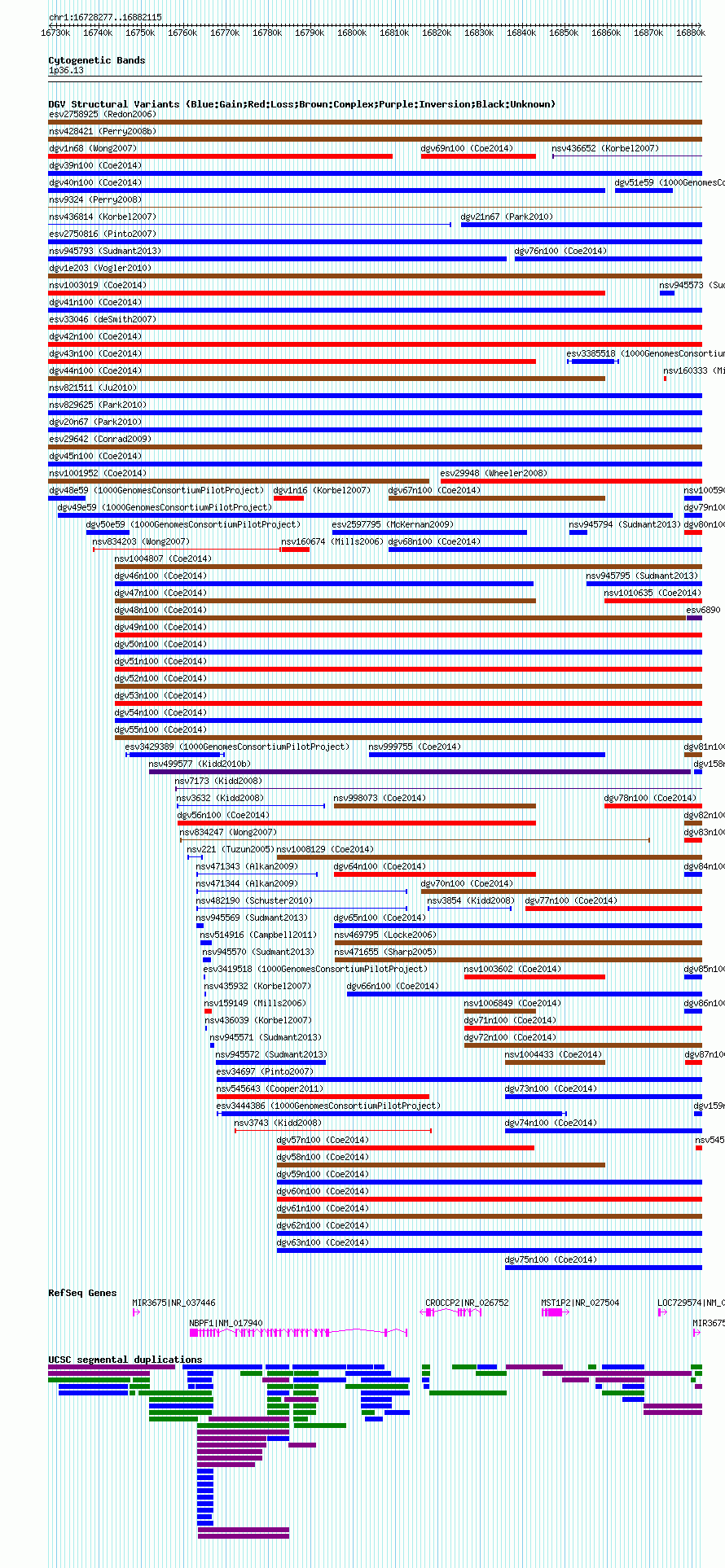Image resolution: width=725 pixels, height=1568 pixels.
Task: Open the UCSC segmental duplications track title
Action: pyautogui.click(x=125, y=1360)
